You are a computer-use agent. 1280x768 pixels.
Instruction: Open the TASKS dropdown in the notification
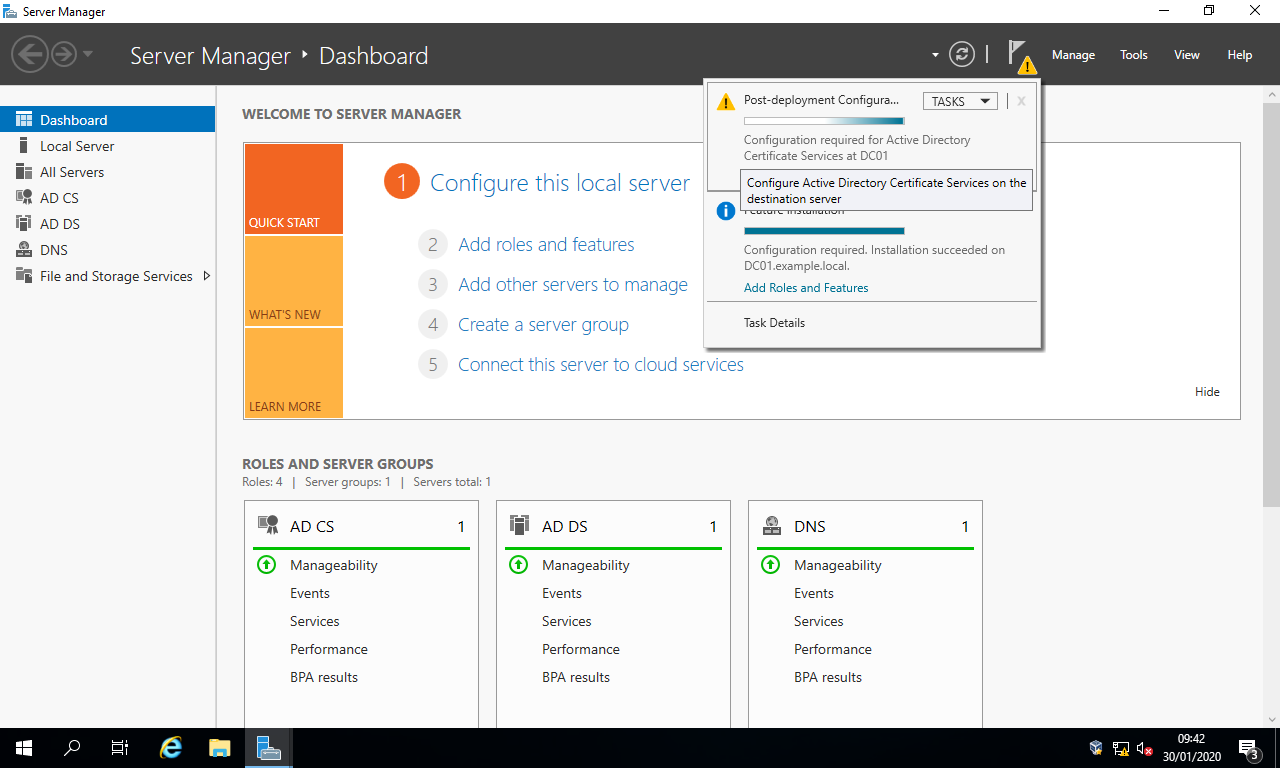coord(959,101)
